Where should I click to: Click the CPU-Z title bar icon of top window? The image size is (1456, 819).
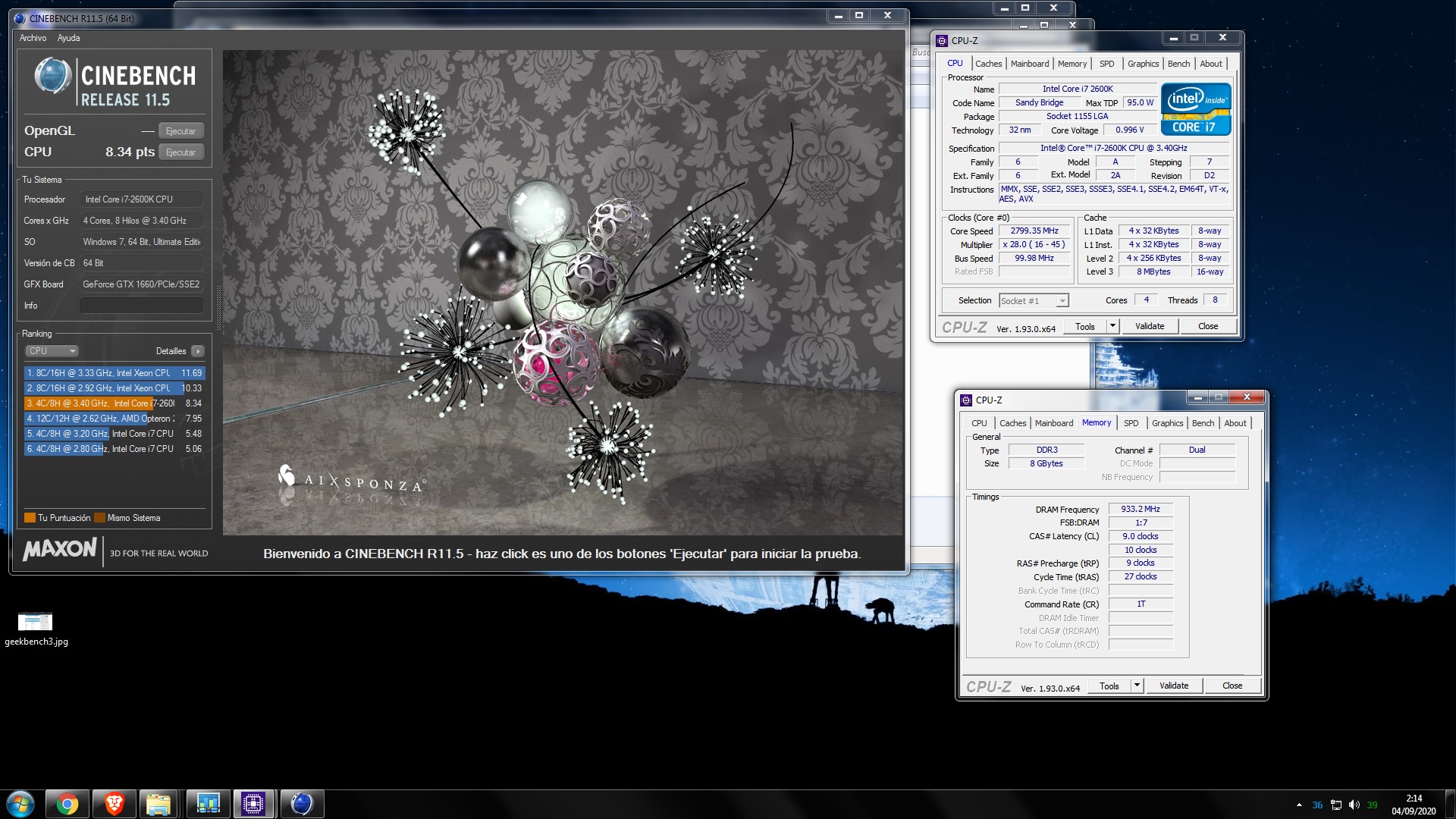942,41
